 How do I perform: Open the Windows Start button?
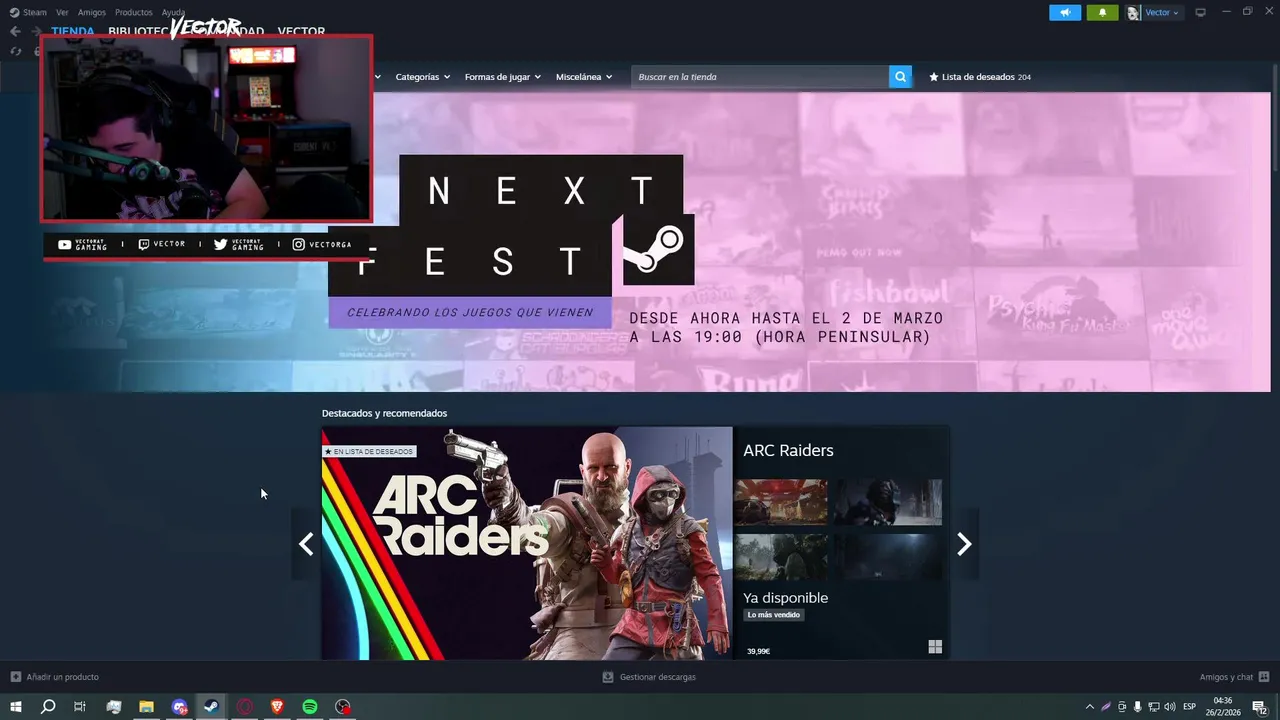(16, 707)
